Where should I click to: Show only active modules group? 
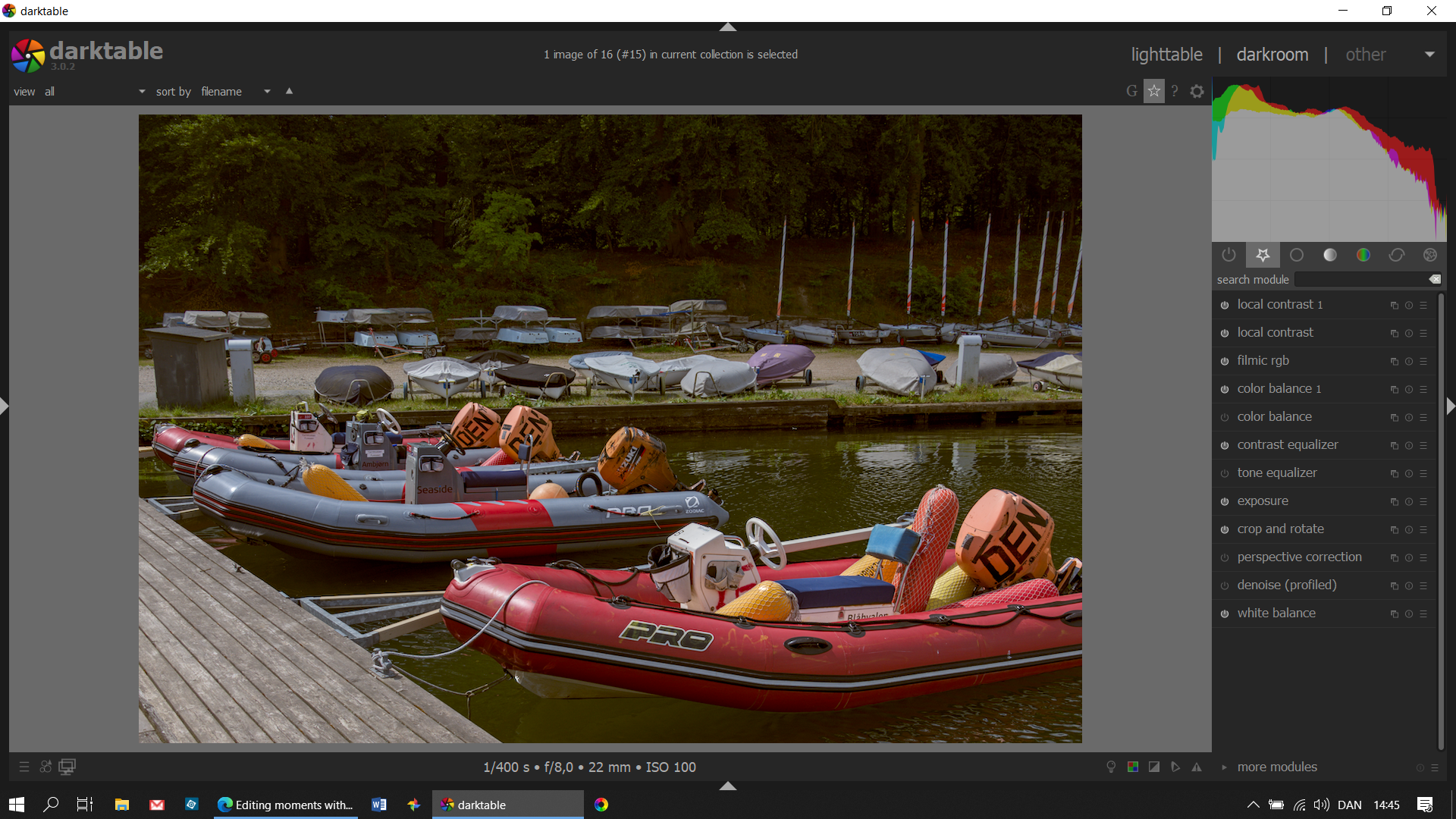coord(1228,256)
